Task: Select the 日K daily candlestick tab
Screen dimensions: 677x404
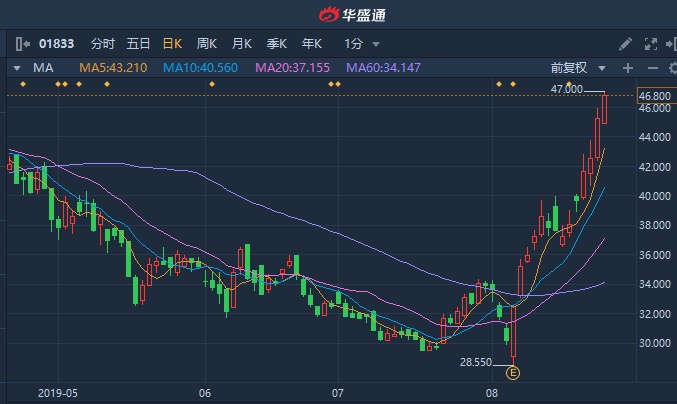Action: 172,44
